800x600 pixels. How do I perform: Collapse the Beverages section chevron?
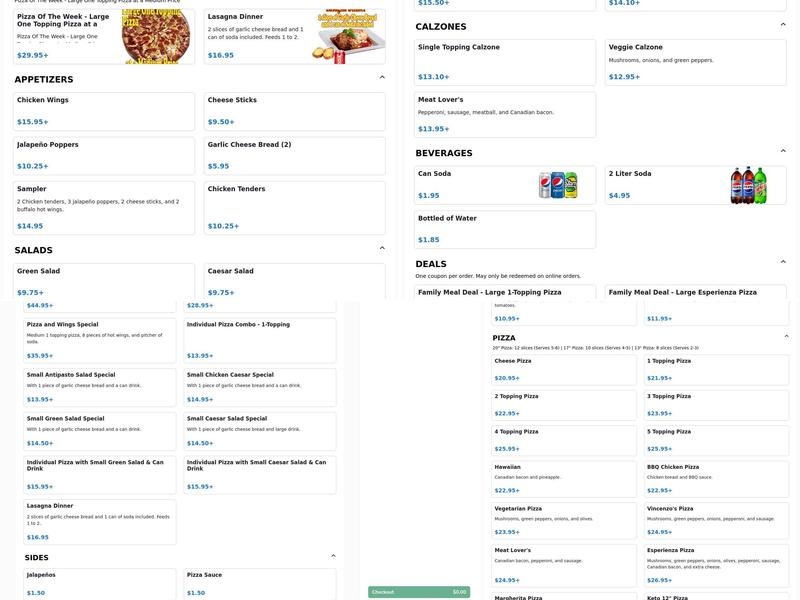point(783,151)
